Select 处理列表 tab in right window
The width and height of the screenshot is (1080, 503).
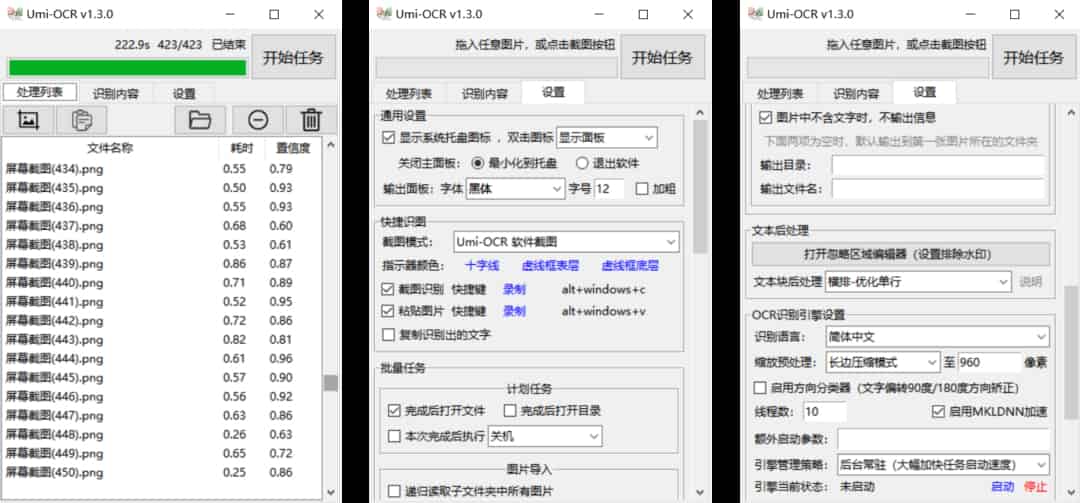[x=780, y=94]
